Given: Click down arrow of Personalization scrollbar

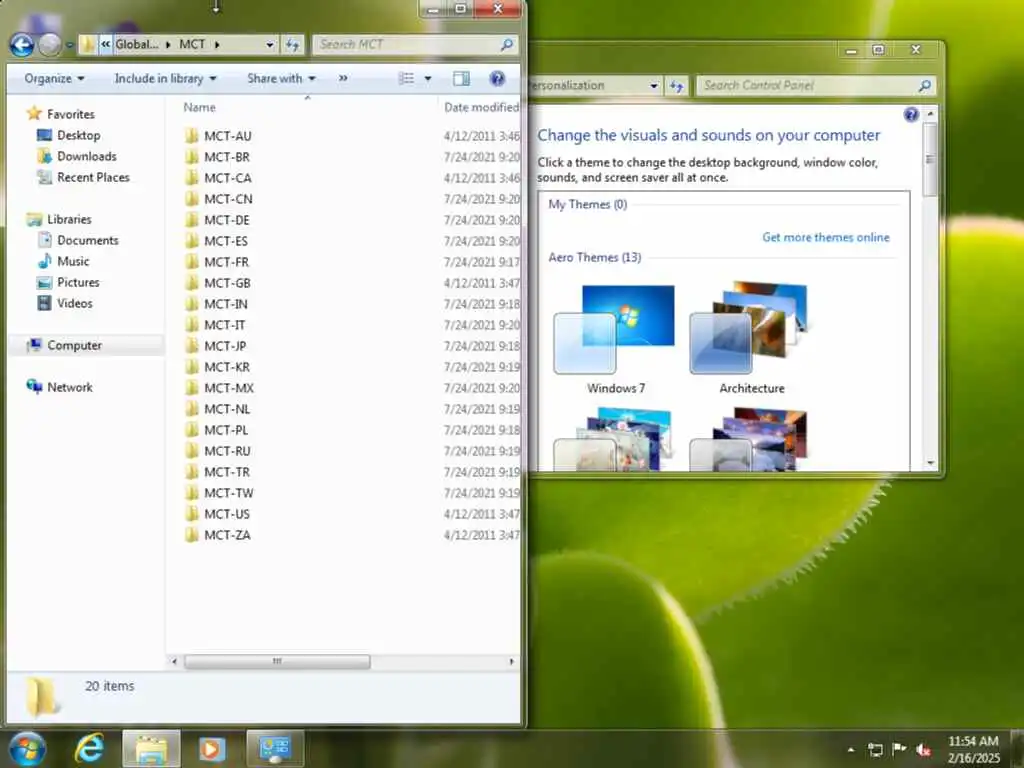Looking at the screenshot, I should [x=931, y=463].
